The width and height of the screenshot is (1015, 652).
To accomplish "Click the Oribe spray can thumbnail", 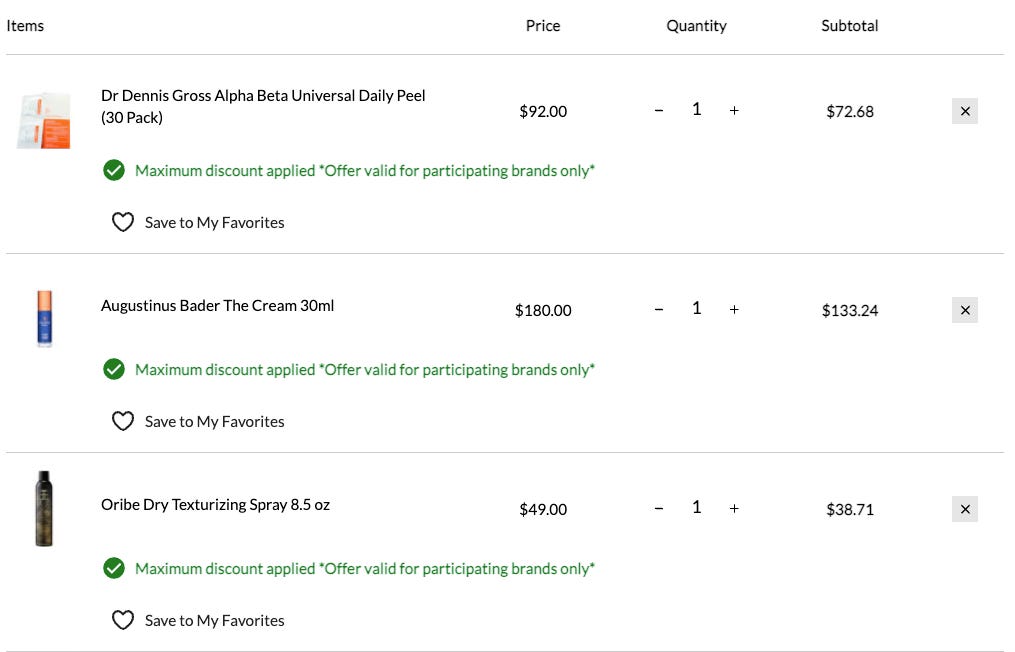I will click(44, 508).
